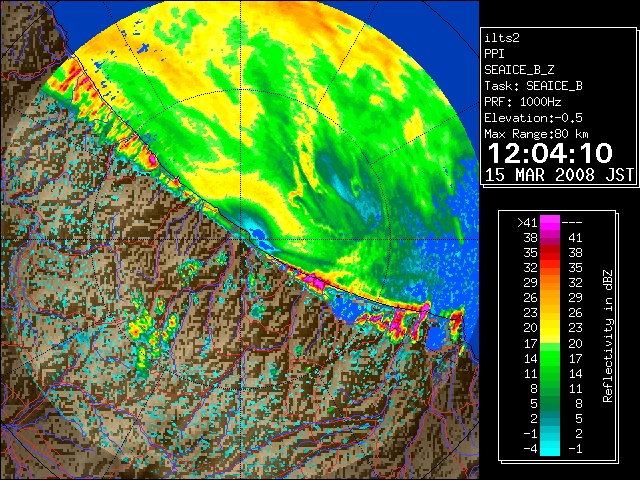The height and width of the screenshot is (480, 640).
Task: Pick the magenta swatch atop the color bar
Action: 550,222
